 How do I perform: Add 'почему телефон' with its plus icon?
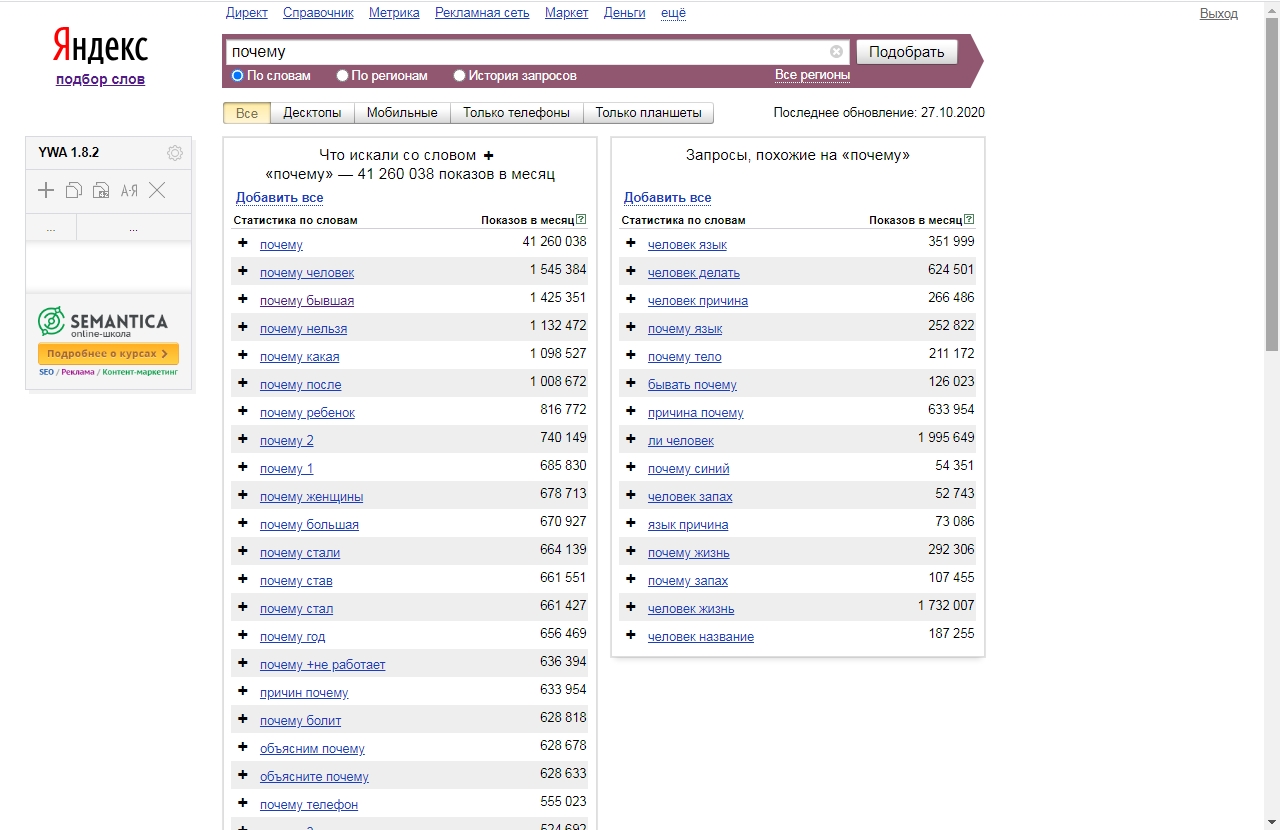[x=243, y=803]
